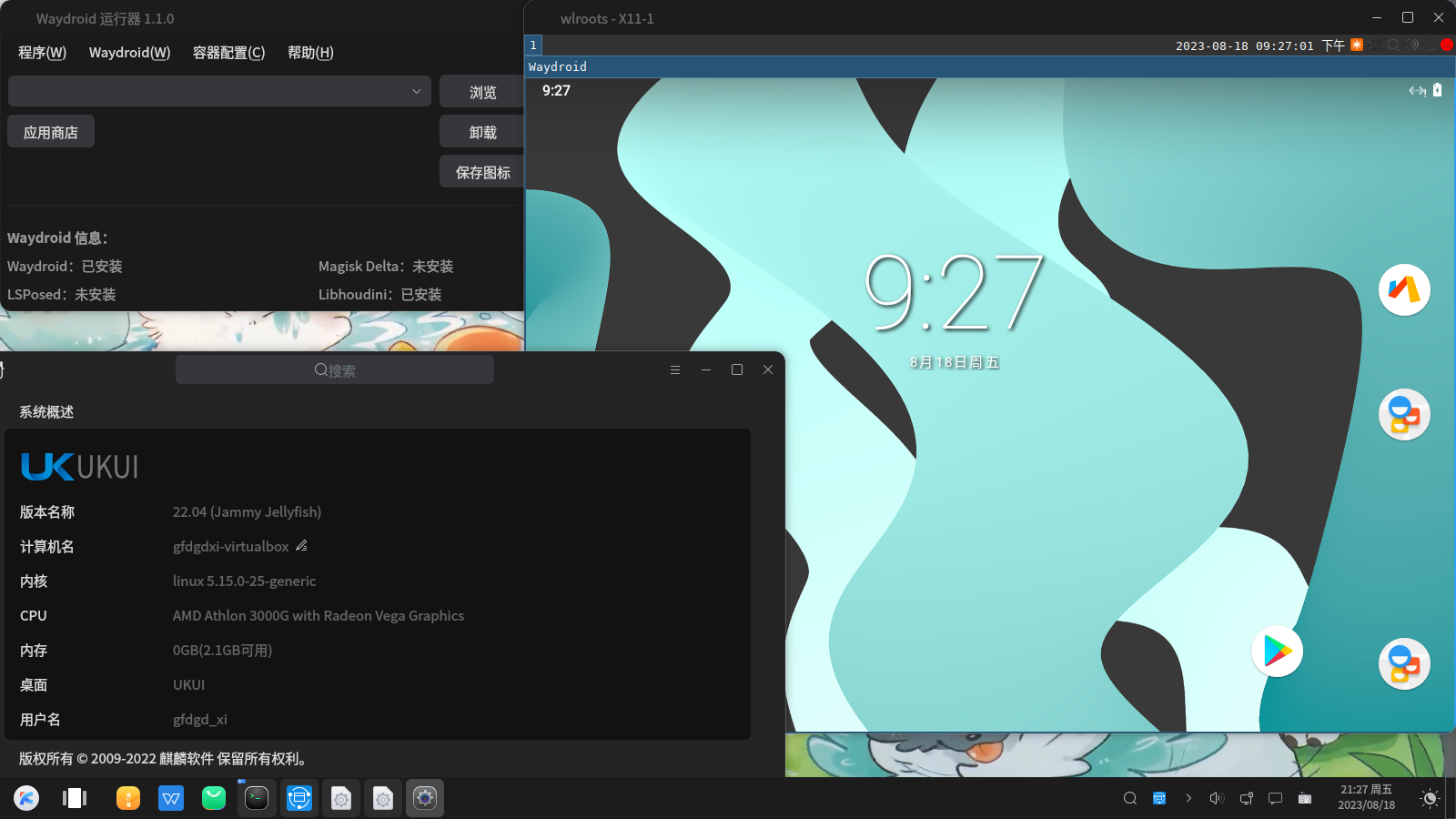Edit computer name with pencil icon
Image resolution: width=1456 pixels, height=819 pixels.
tap(302, 546)
